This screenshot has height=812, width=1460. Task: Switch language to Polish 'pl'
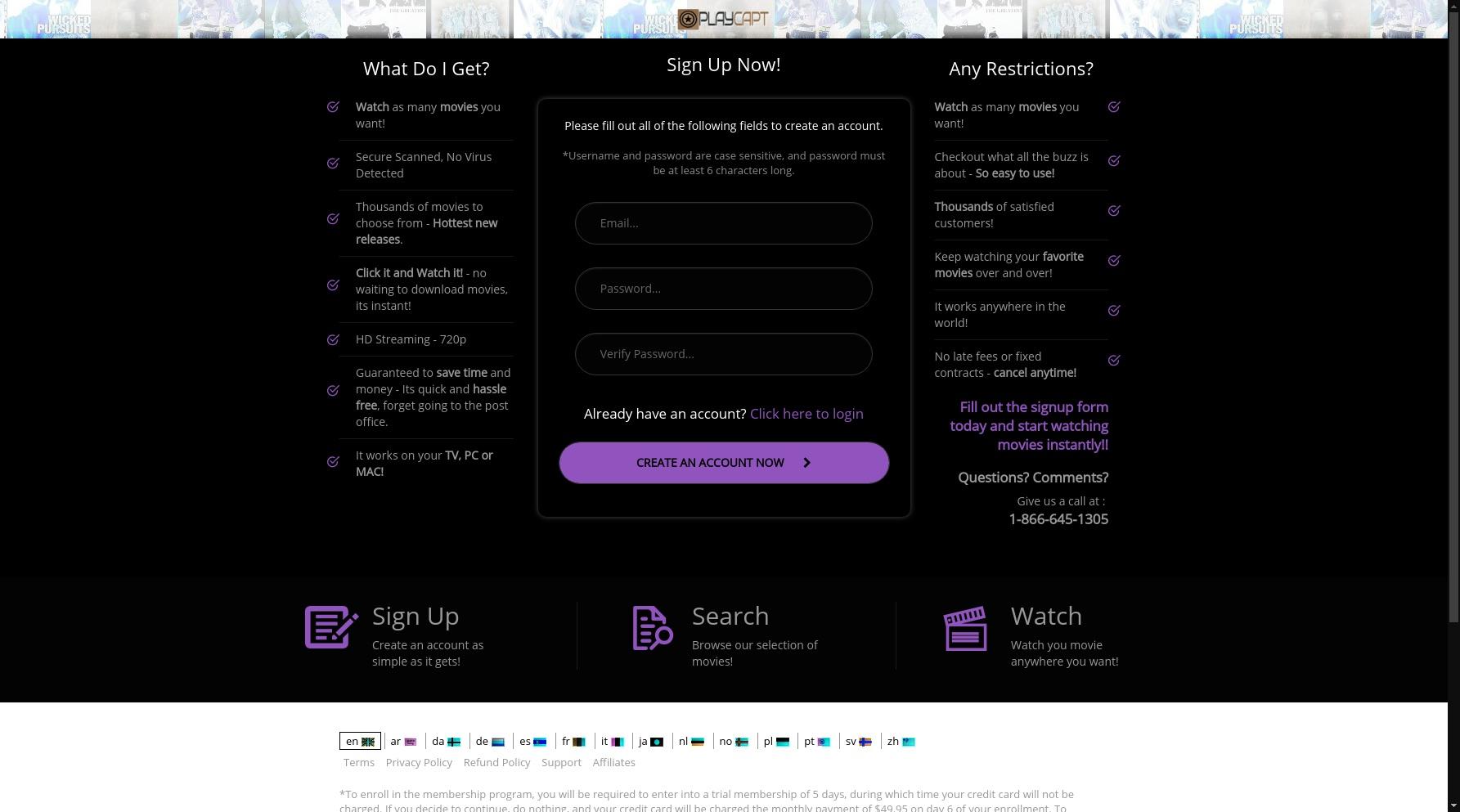(x=776, y=742)
